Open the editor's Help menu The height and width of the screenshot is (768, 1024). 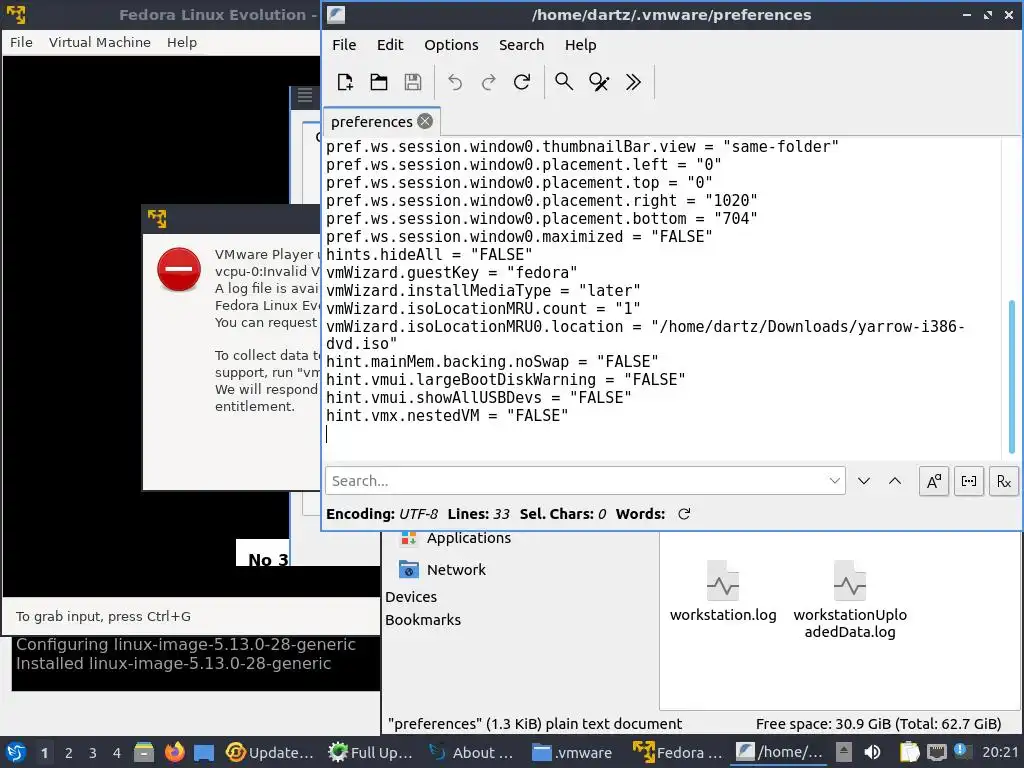pyautogui.click(x=581, y=45)
